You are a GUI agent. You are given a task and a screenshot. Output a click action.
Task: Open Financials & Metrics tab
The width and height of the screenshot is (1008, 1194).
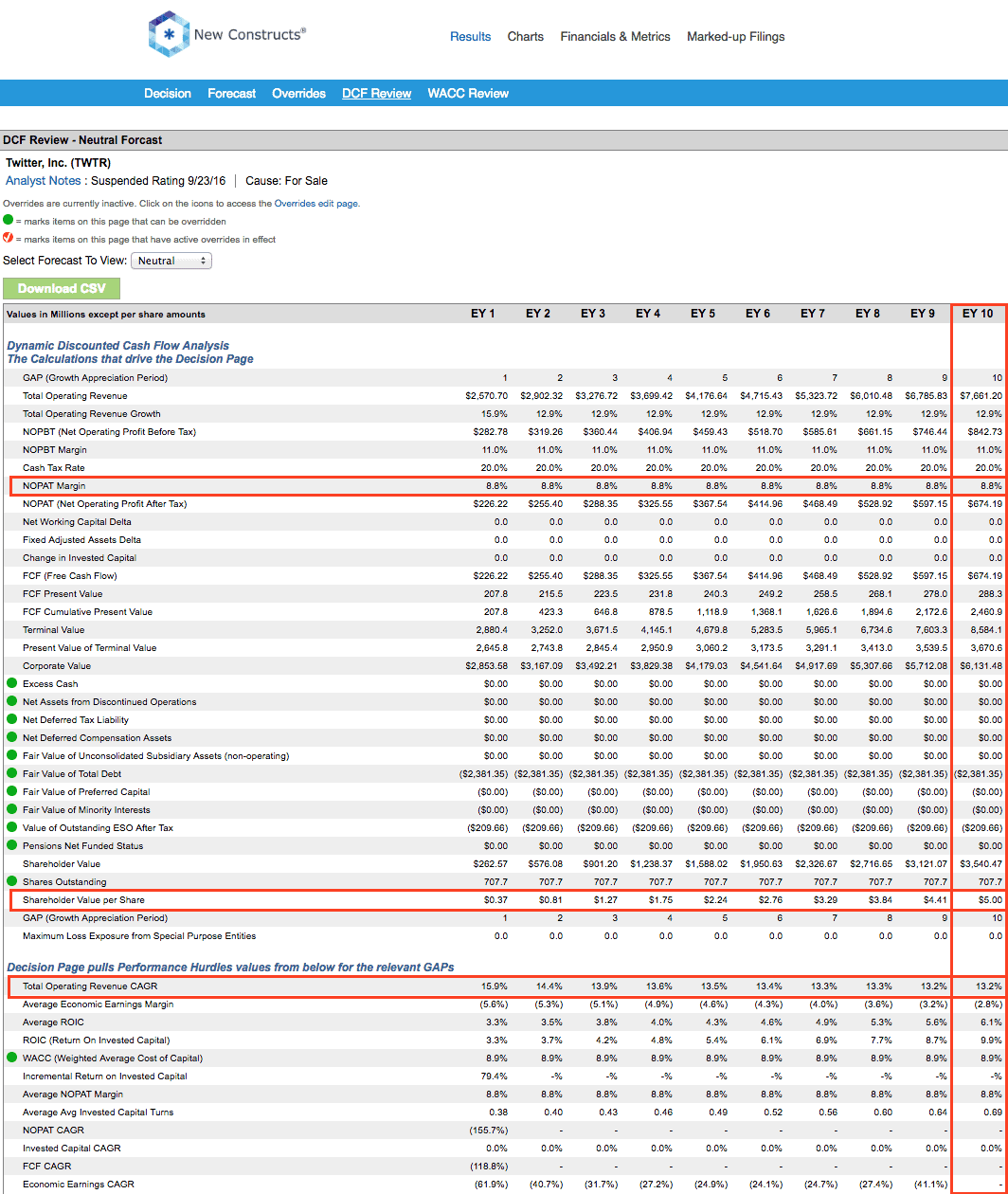click(x=615, y=37)
